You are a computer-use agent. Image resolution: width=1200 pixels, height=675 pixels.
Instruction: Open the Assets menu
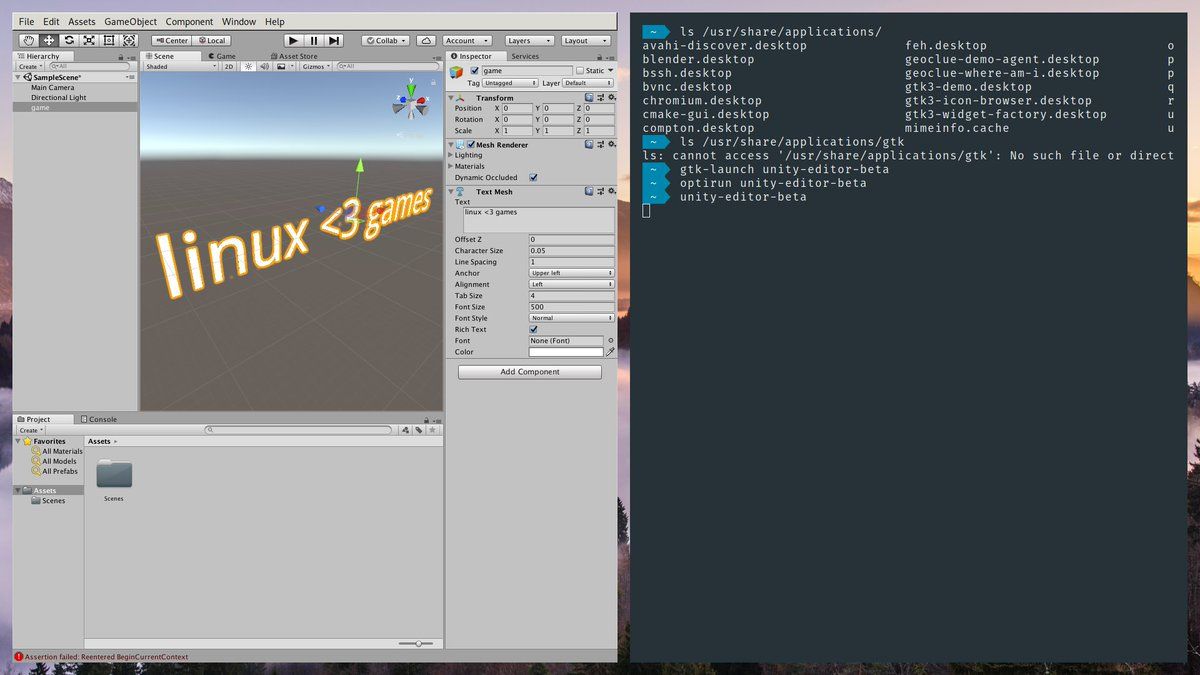click(x=82, y=22)
